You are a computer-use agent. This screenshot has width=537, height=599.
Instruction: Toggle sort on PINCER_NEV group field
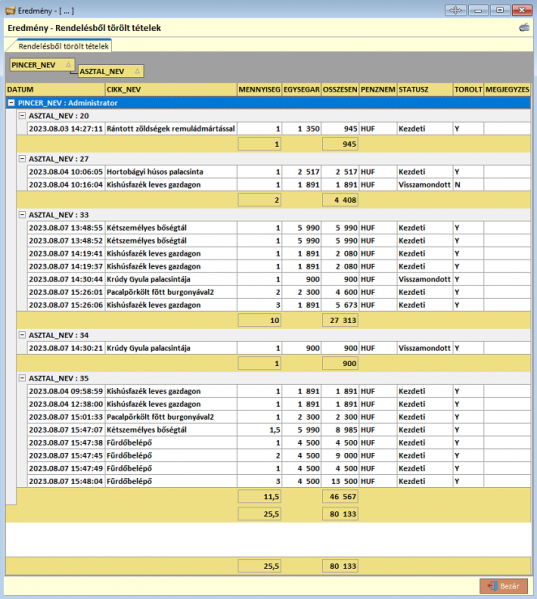pos(42,65)
